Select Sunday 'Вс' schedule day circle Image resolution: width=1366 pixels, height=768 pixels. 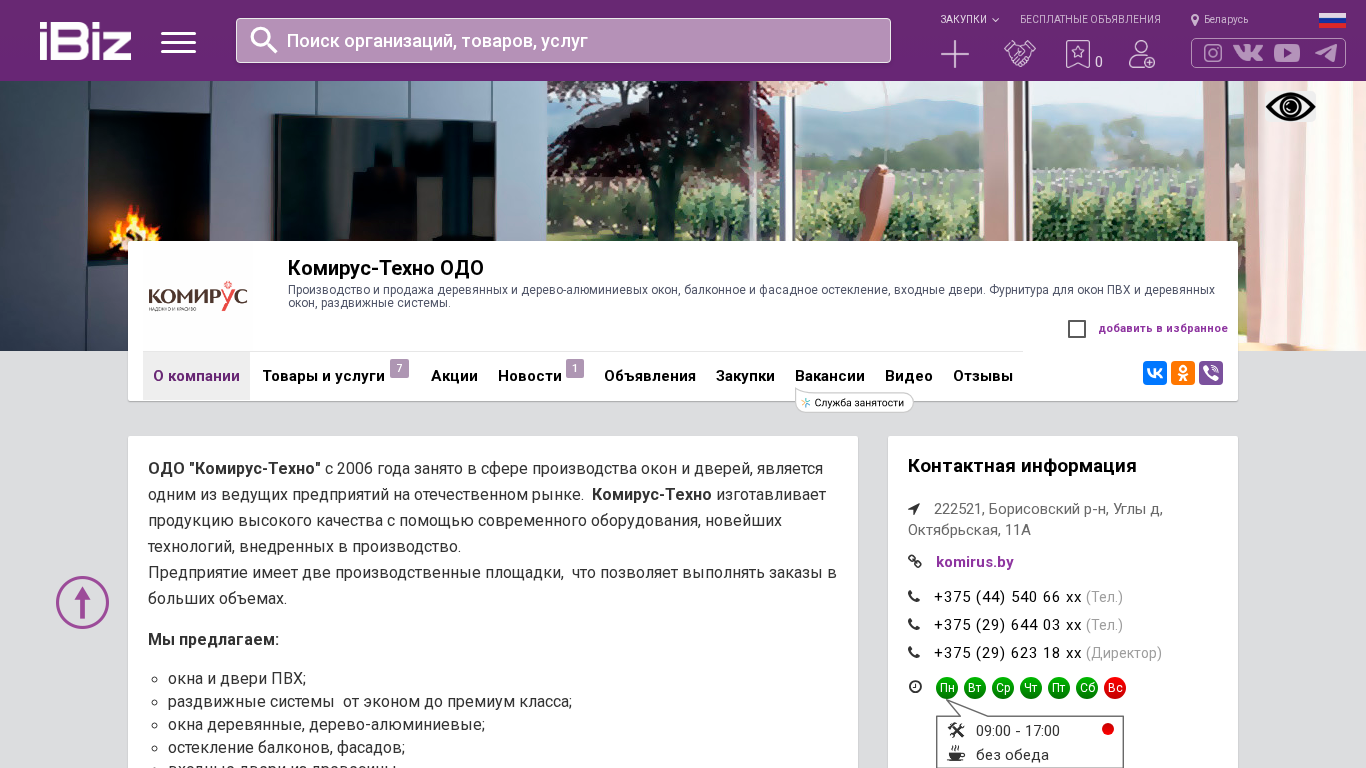1115,688
